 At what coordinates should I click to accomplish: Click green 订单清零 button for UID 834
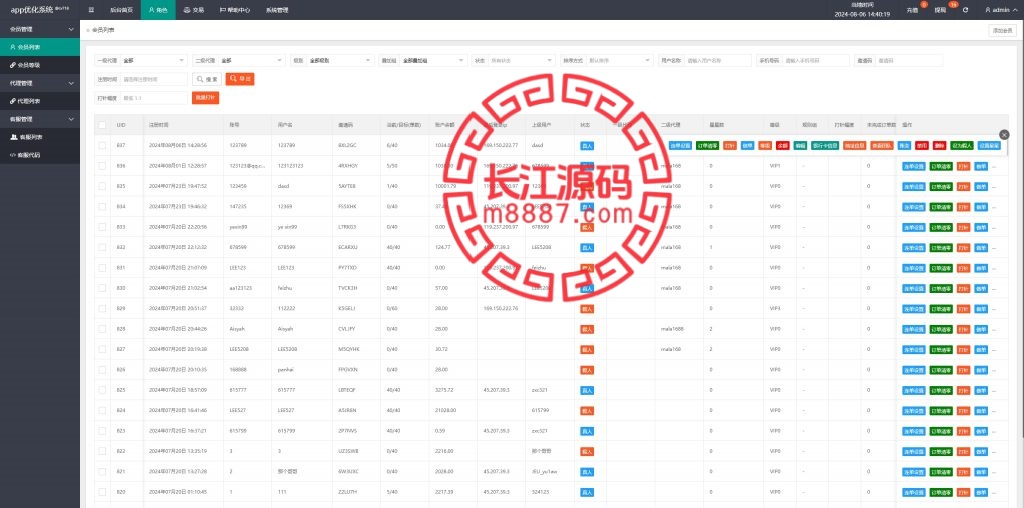[x=941, y=207]
